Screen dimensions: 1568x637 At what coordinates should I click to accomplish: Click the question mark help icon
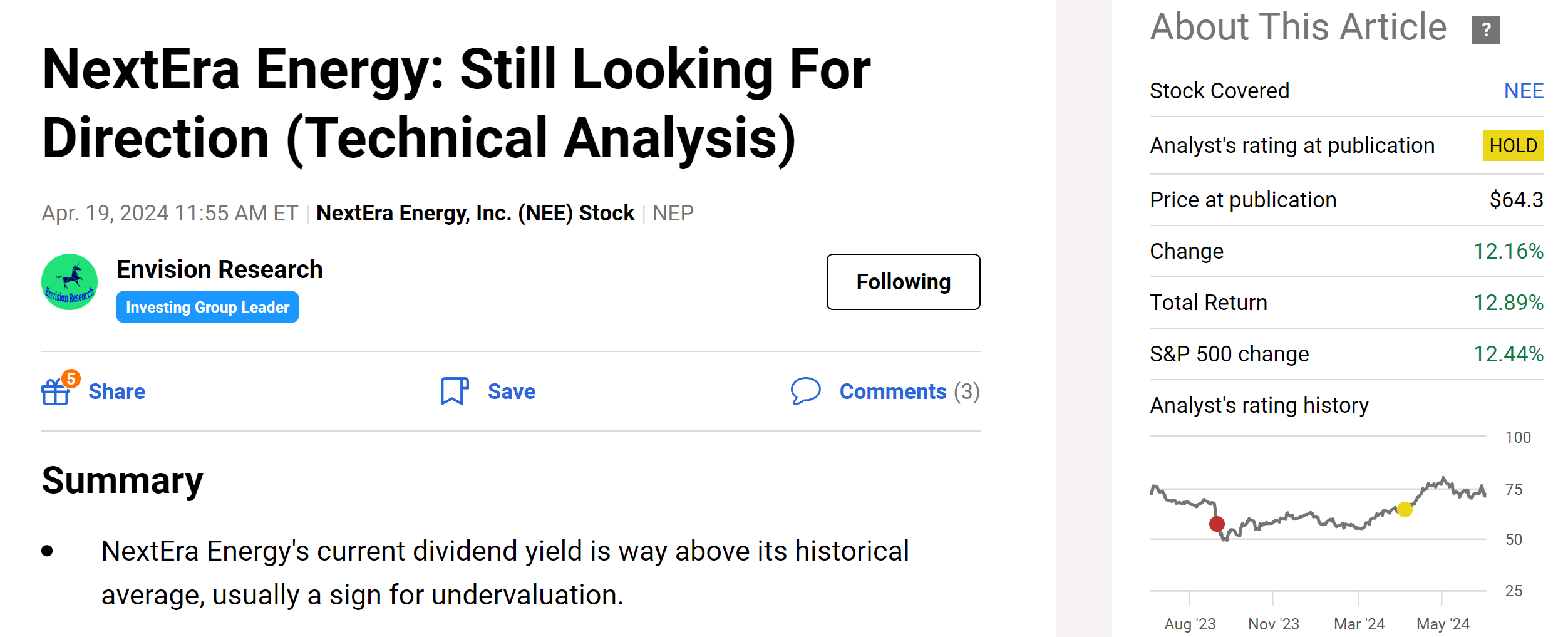tap(1485, 29)
